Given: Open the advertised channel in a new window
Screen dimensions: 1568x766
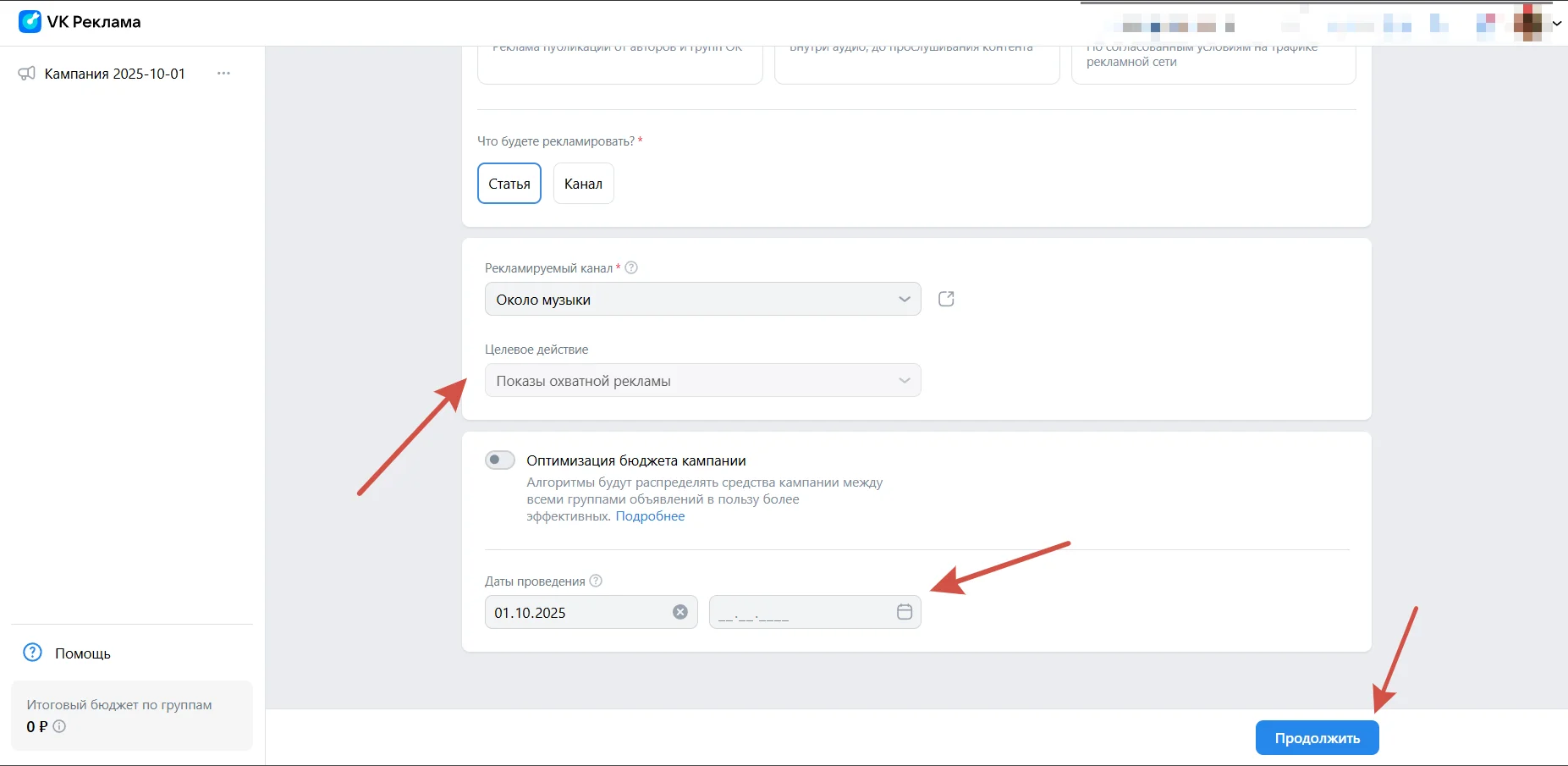Looking at the screenshot, I should pos(946,299).
